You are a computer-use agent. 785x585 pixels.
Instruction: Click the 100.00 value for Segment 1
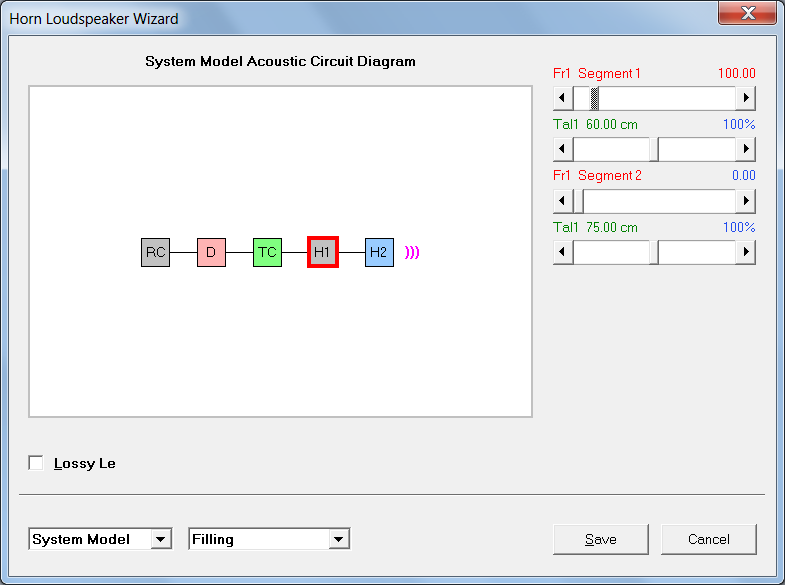pos(736,74)
